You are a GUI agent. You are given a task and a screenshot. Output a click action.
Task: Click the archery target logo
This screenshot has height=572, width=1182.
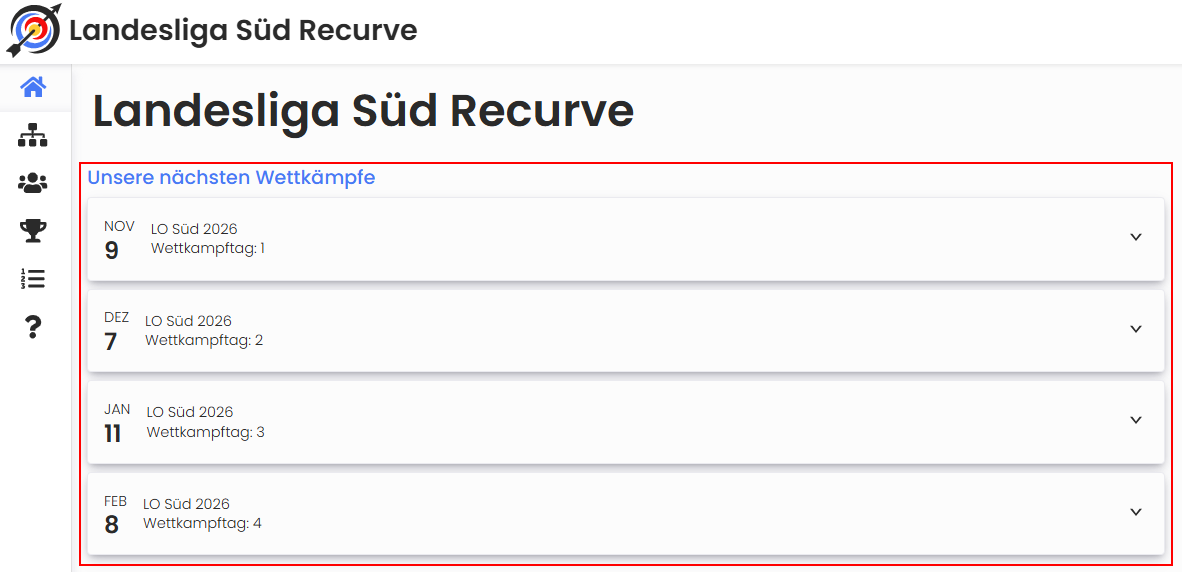[x=34, y=30]
